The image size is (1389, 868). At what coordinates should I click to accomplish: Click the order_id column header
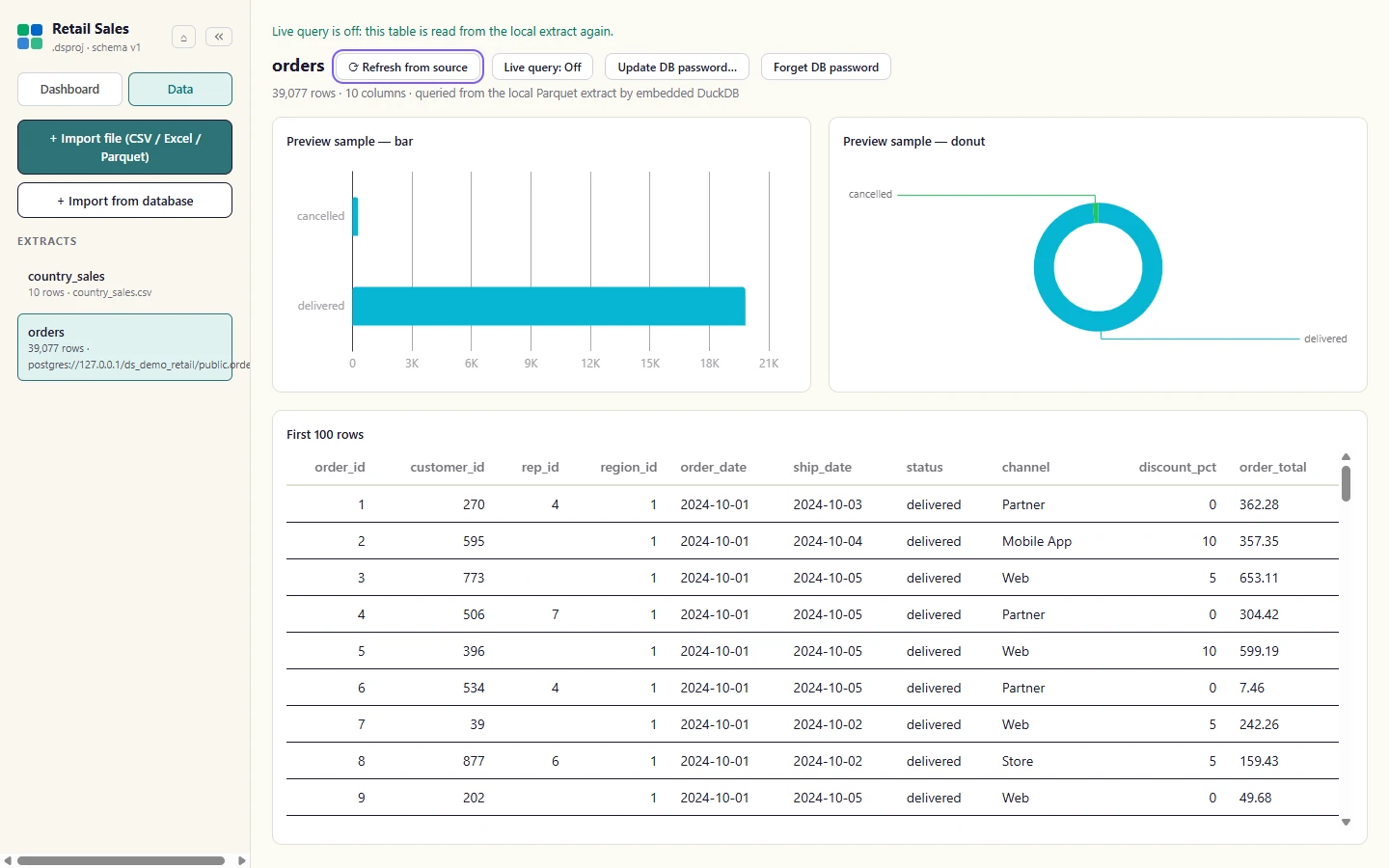click(340, 467)
